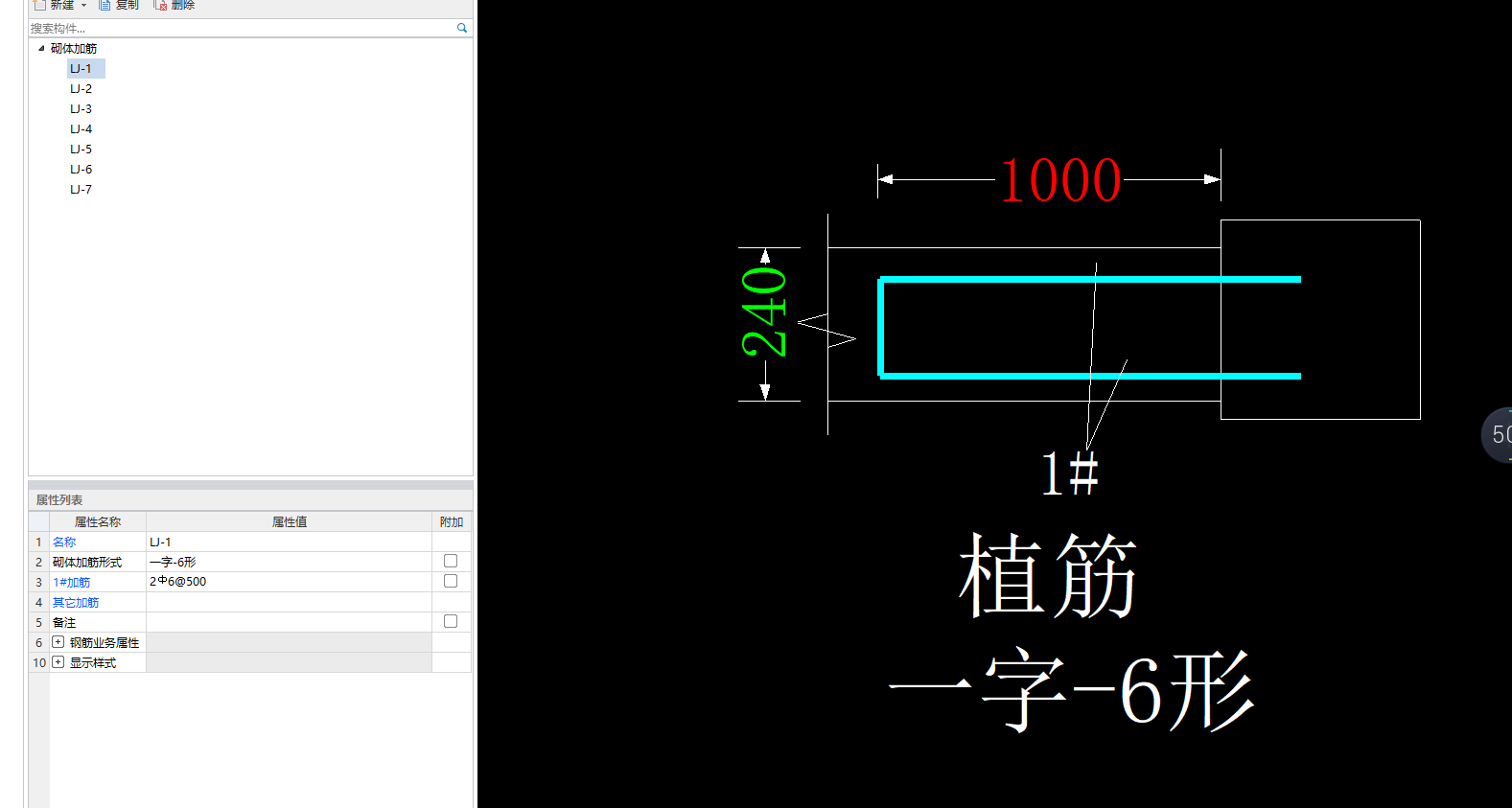Click the 砌体加筋形式 property name
The height and width of the screenshot is (808, 1512).
pyautogui.click(x=87, y=562)
